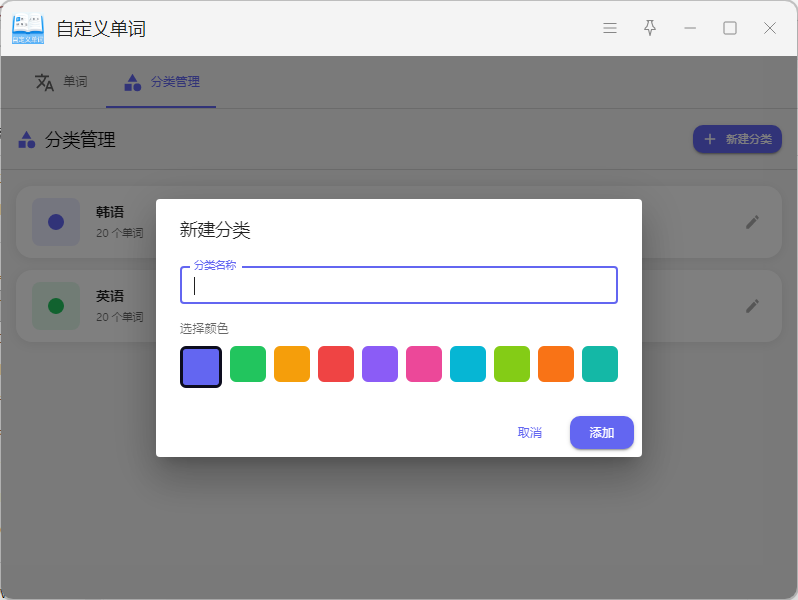Click the pencil edit icon for 英语
Viewport: 798px width, 600px height.
coord(752,306)
